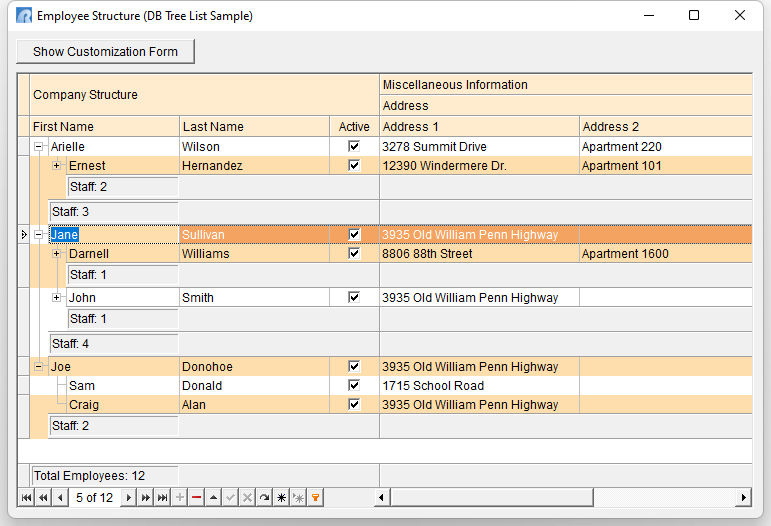Maximize the Employee Structure window

tap(694, 15)
